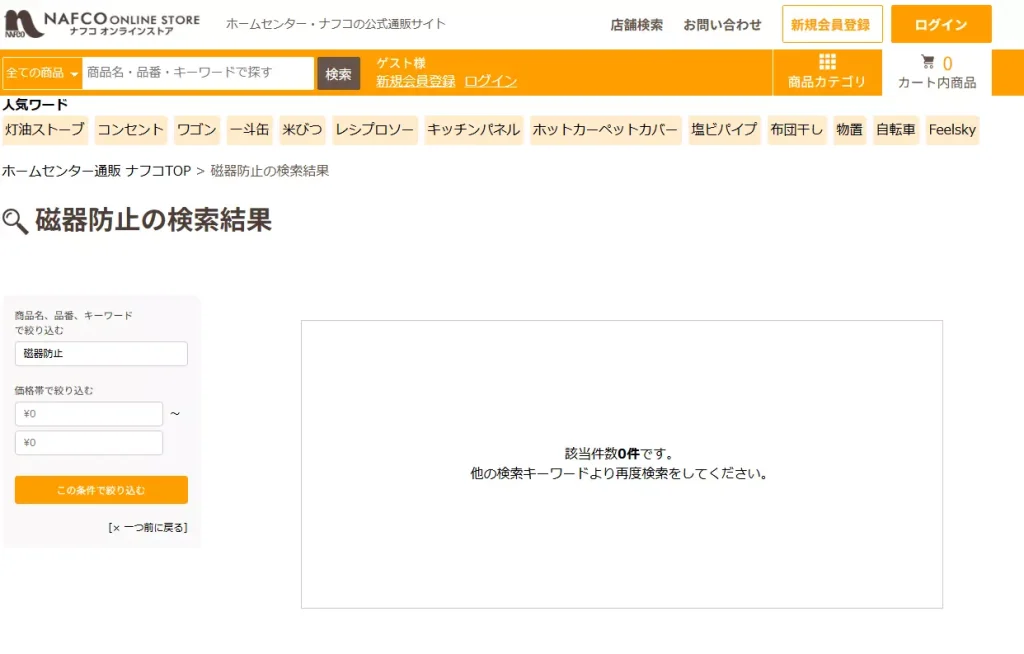The image size is (1024, 654).
Task: Follow the ログイン link under ゲスト様
Action: (x=490, y=81)
